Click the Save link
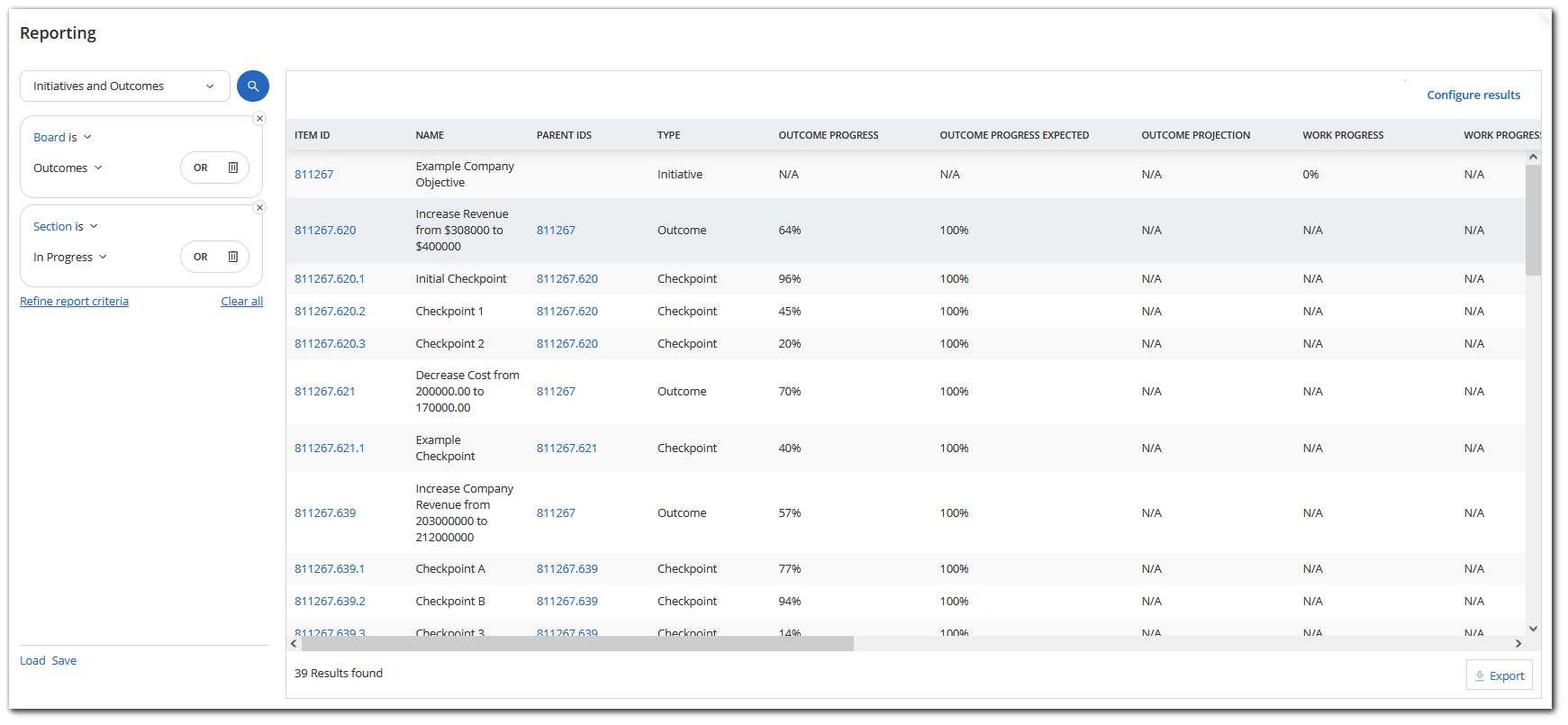This screenshot has height=725, width=1568. click(64, 660)
